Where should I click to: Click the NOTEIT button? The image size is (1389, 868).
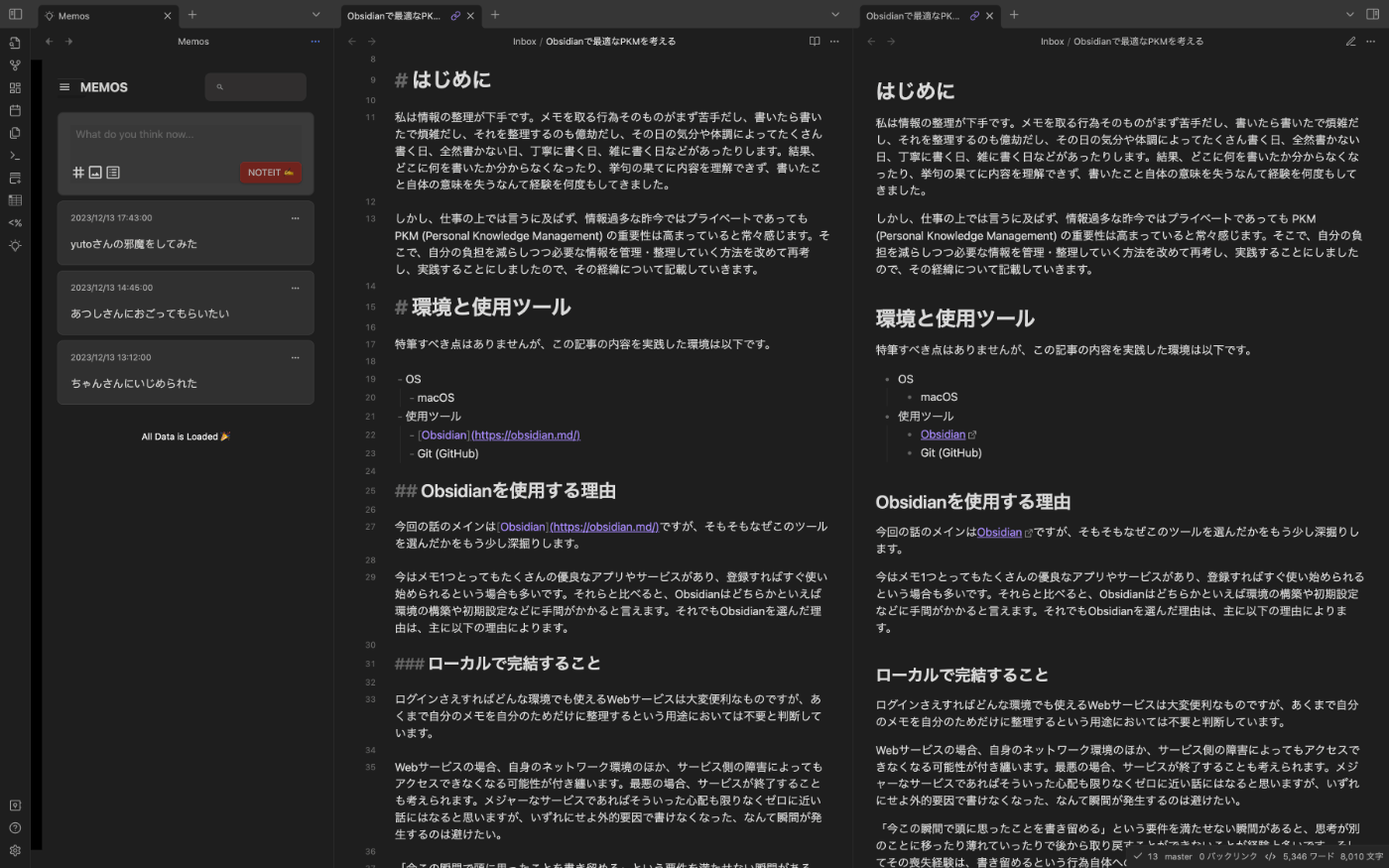pos(270,173)
